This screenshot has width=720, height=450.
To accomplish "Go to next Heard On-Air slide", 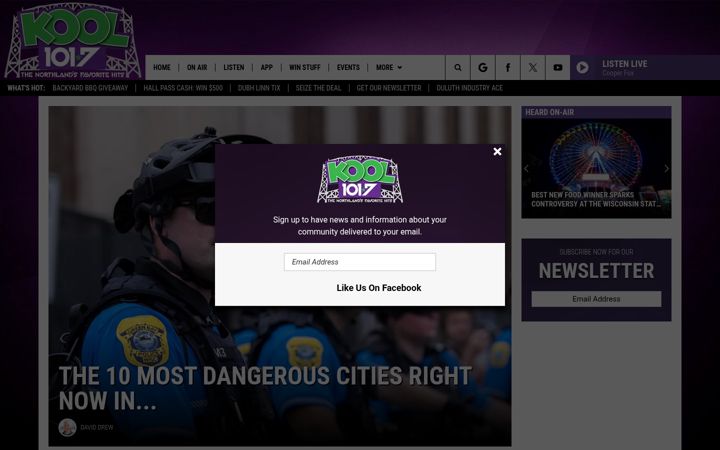I will coord(666,169).
